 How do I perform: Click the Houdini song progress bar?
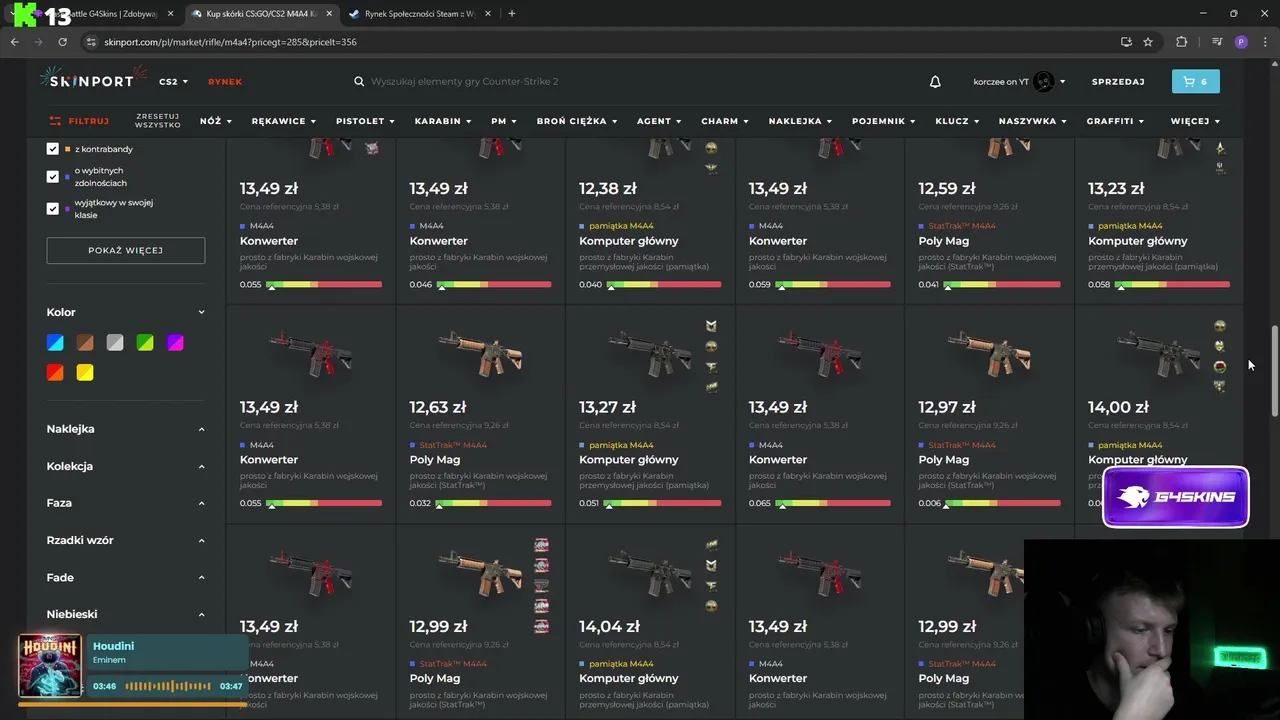pos(132,704)
